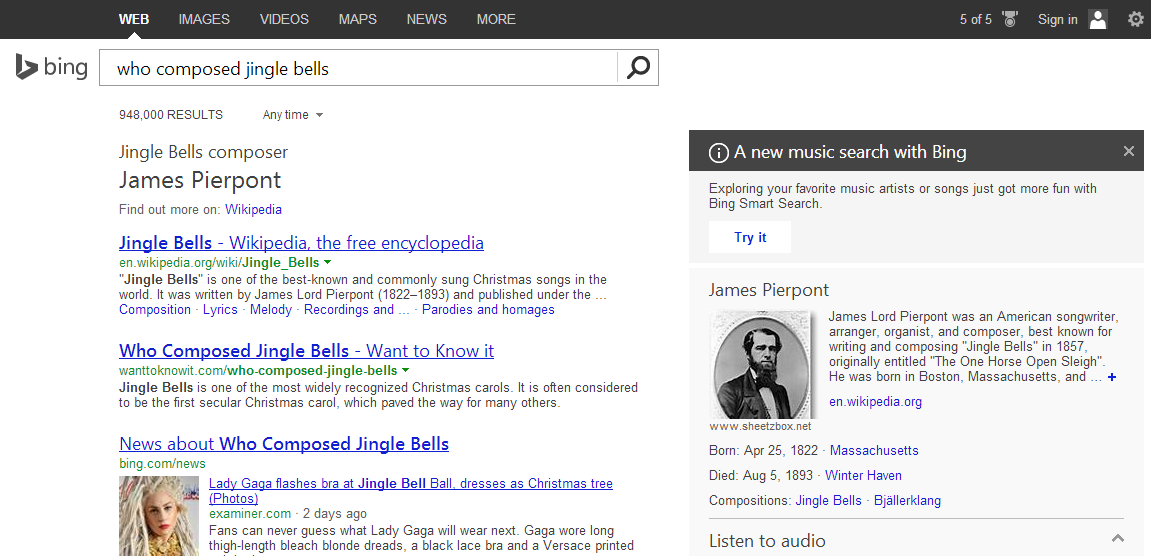
Task: Click the Lady Gaga news thumbnail
Action: coord(159,516)
